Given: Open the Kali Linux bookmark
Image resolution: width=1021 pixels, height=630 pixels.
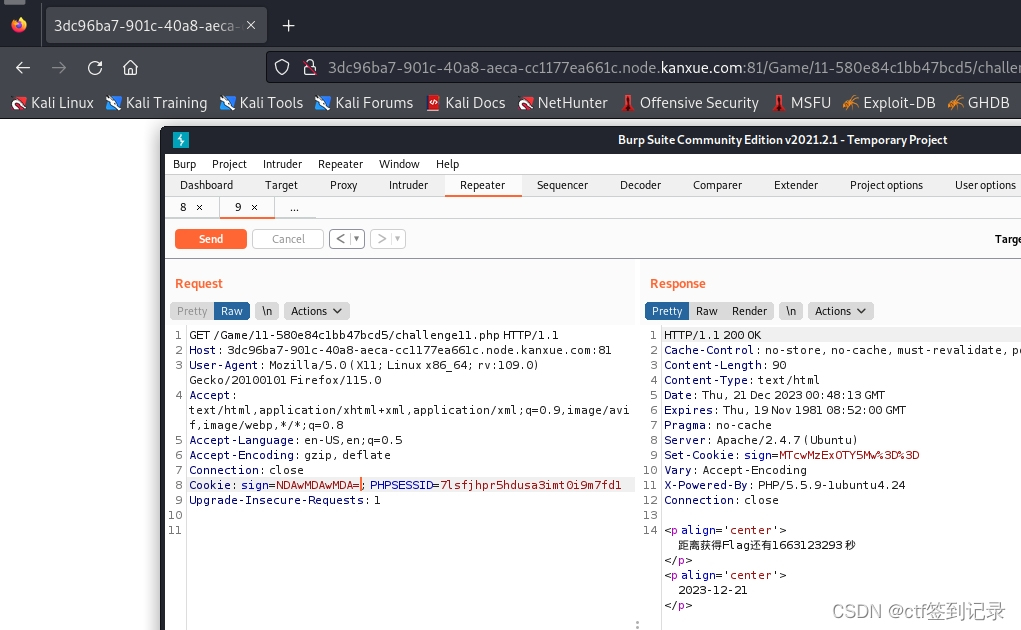Looking at the screenshot, I should tap(53, 103).
